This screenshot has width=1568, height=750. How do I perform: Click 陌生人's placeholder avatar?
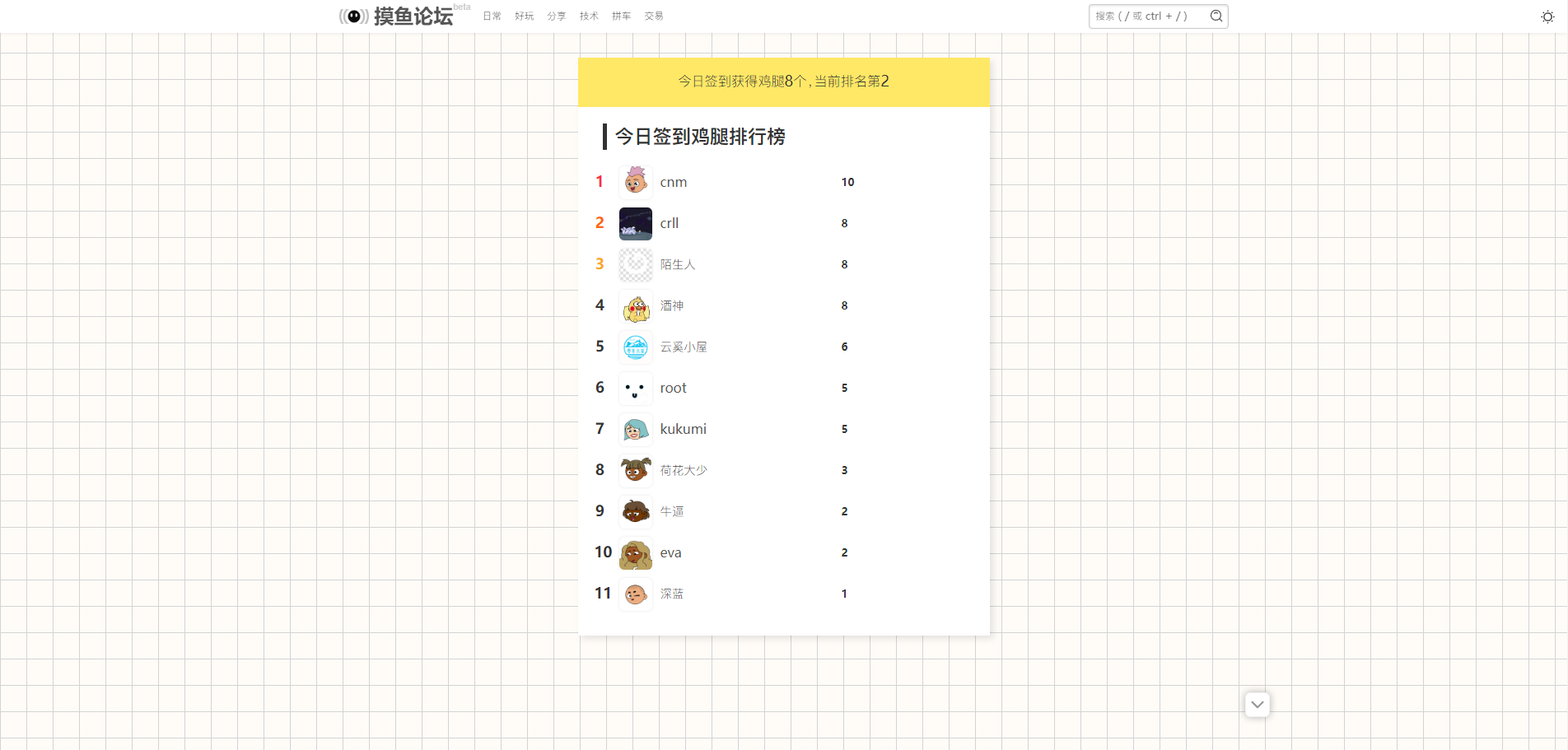coord(635,264)
